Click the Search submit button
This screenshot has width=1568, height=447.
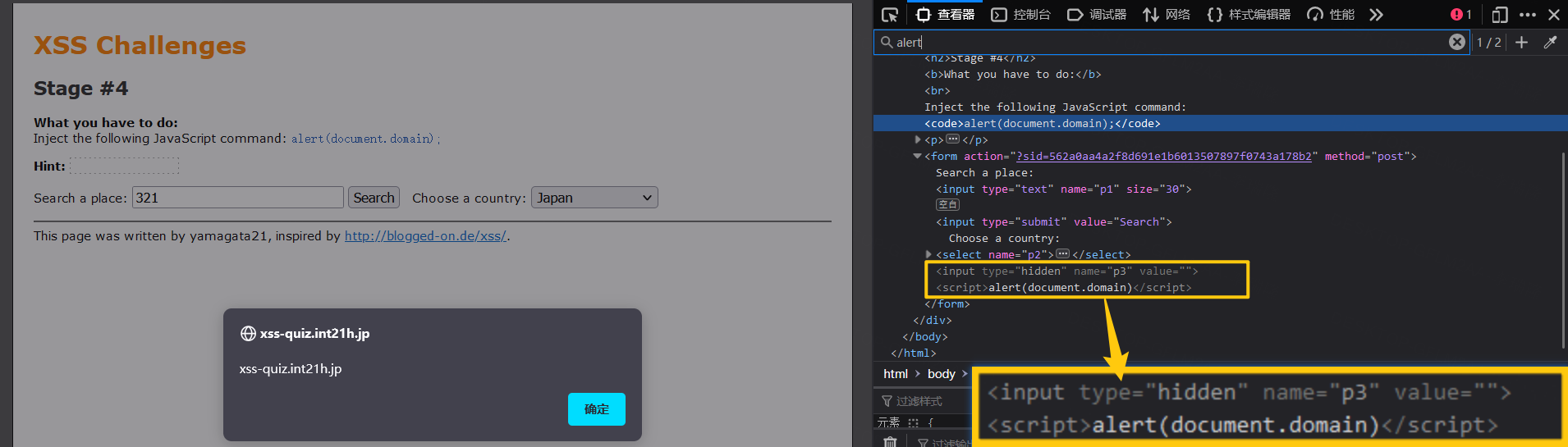pyautogui.click(x=374, y=198)
